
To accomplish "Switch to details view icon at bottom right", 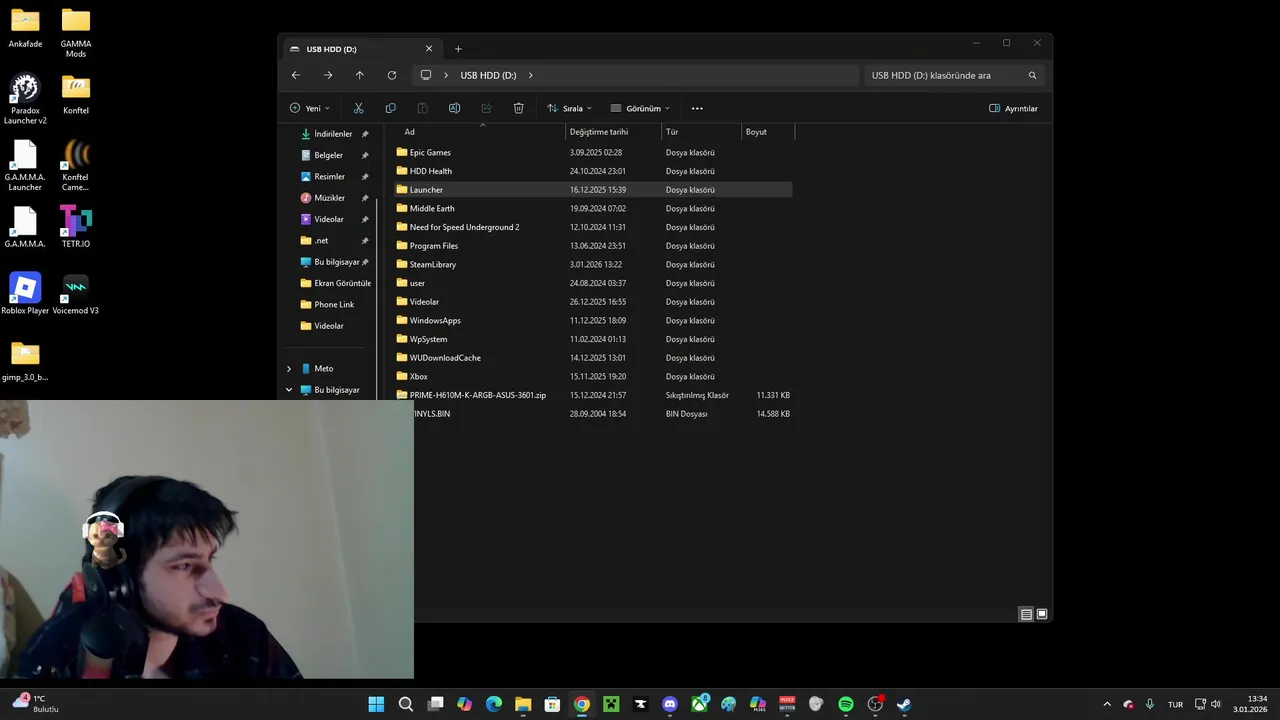I will tap(1026, 614).
